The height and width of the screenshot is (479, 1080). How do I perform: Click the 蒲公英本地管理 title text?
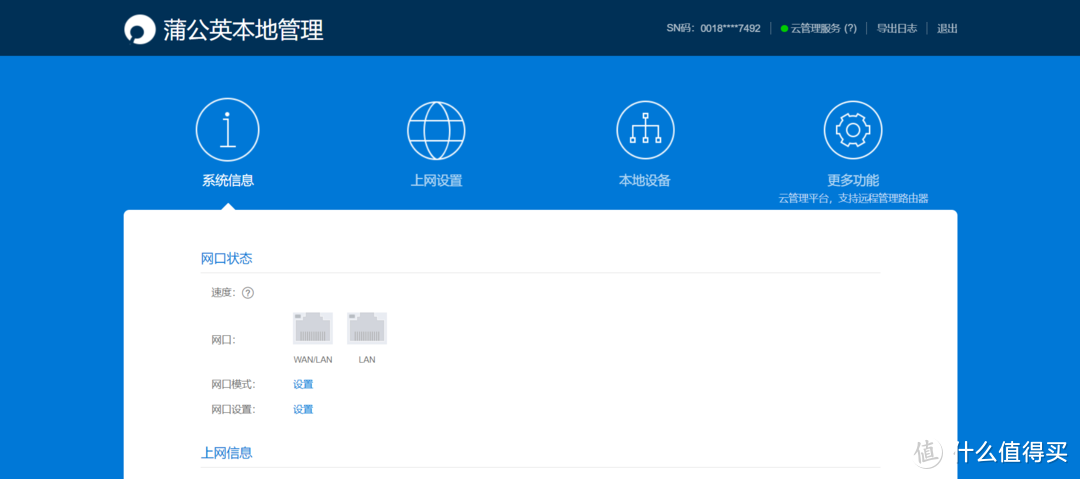point(243,30)
